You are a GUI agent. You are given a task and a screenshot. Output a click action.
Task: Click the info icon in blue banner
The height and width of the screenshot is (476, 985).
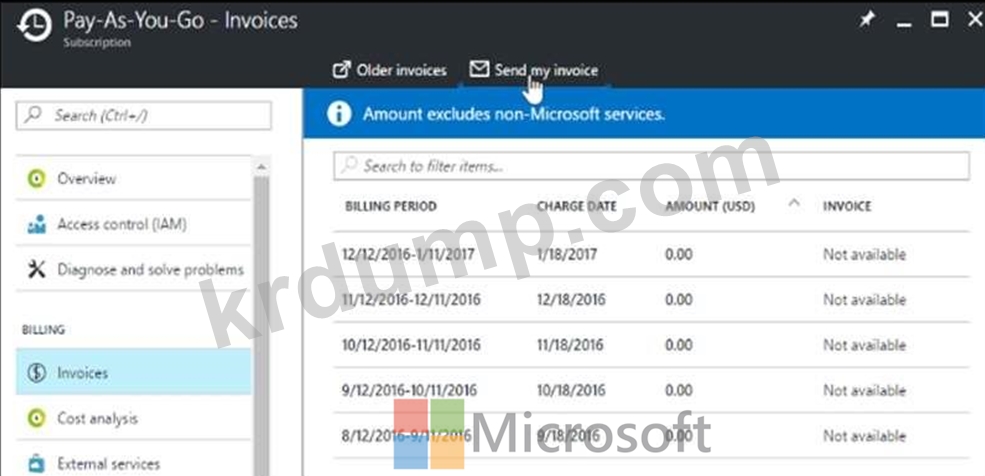click(339, 114)
